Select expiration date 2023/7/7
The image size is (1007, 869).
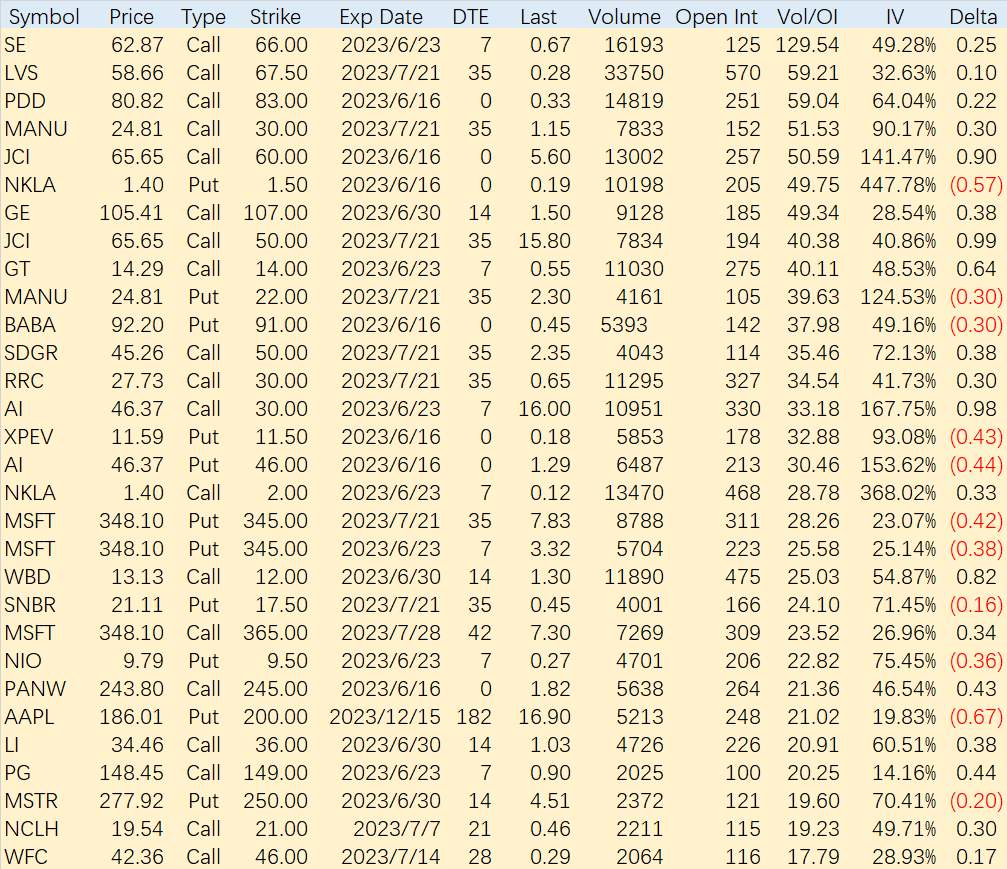tap(397, 829)
